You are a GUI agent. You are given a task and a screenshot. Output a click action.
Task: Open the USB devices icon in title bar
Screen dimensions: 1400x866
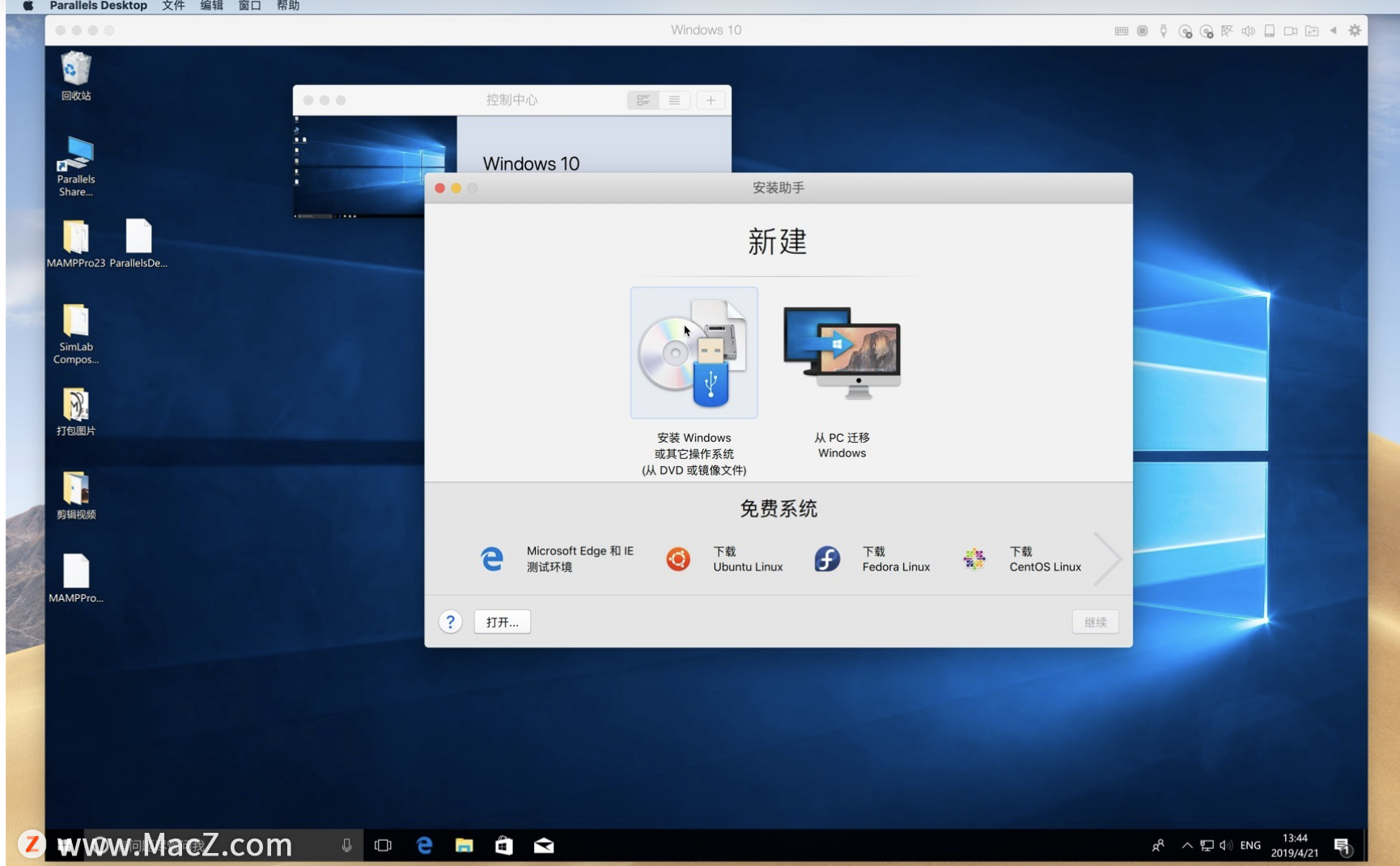pyautogui.click(x=1164, y=31)
